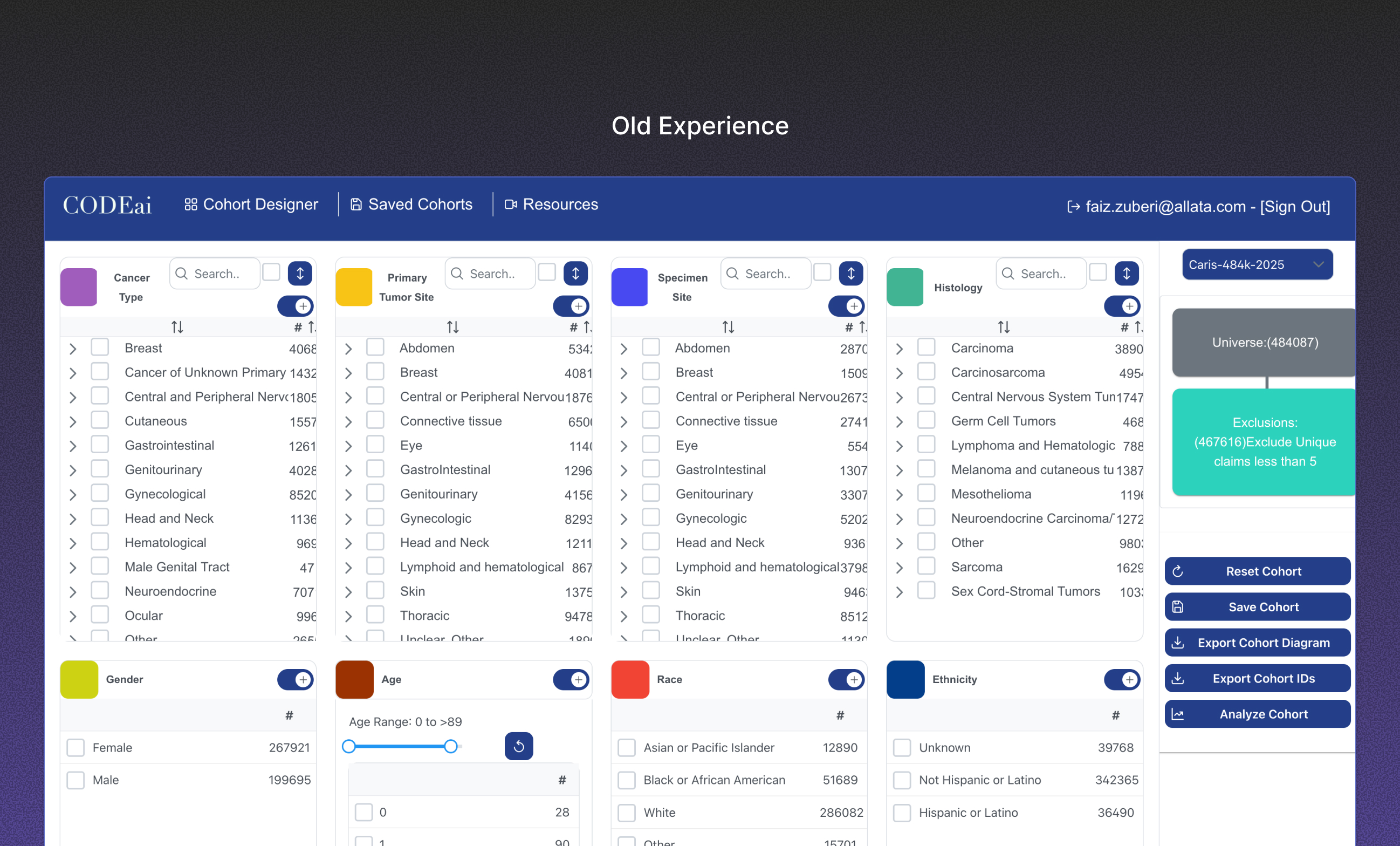Expand Thoracic under Specimen Site
This screenshot has height=846, width=1400.
[x=623, y=616]
